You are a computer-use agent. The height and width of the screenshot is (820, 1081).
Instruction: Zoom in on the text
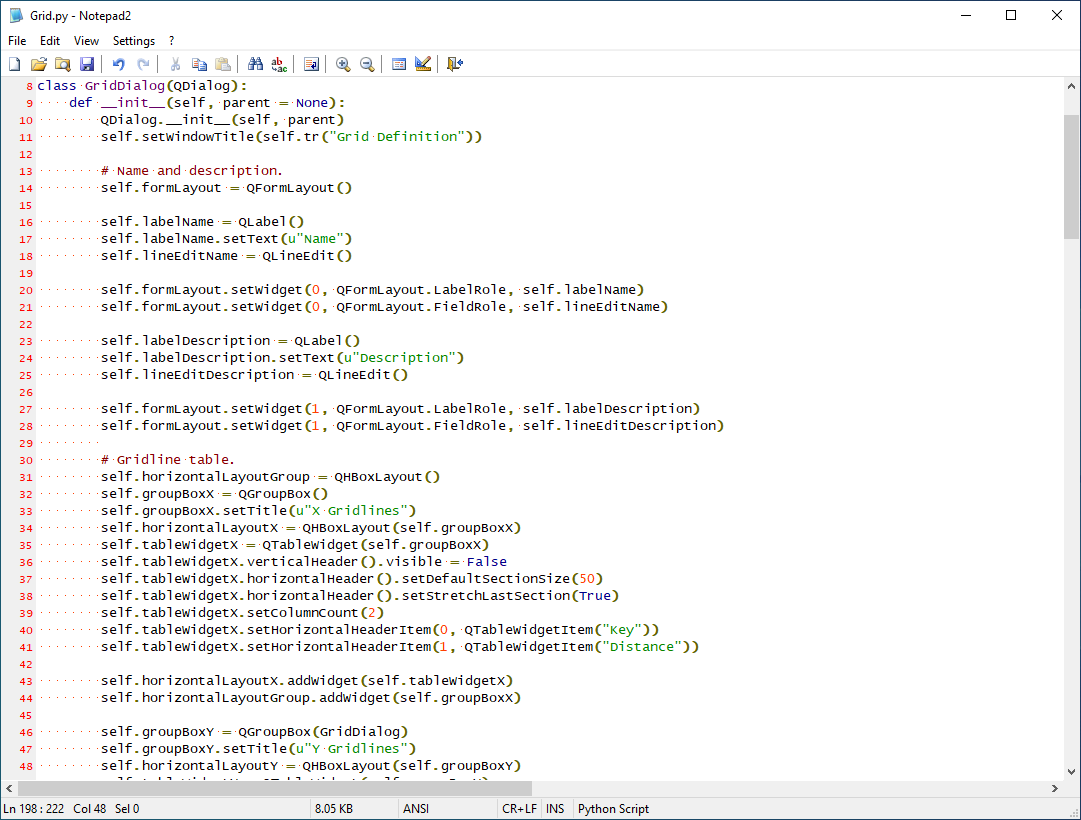343,64
